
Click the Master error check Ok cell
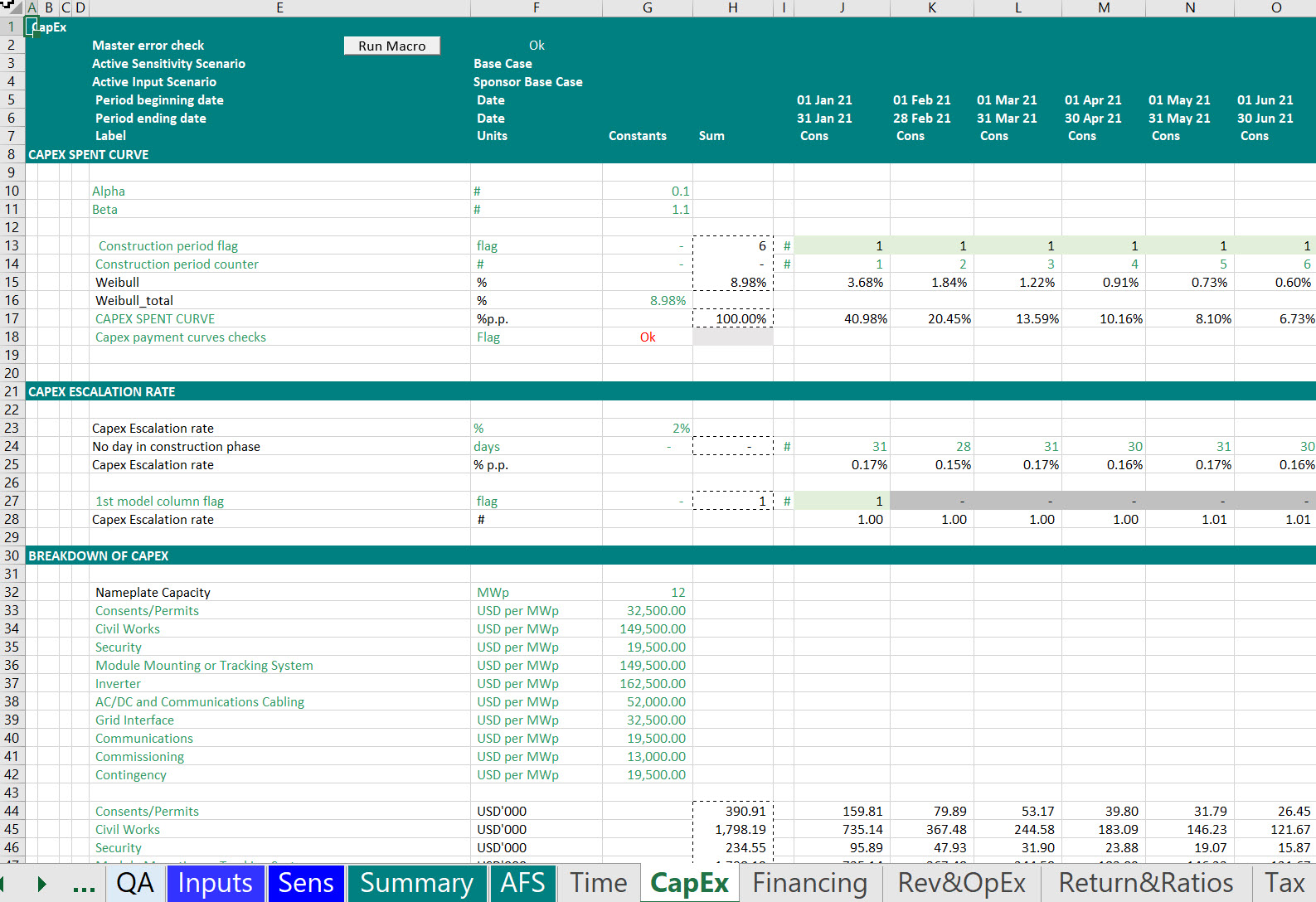[537, 46]
